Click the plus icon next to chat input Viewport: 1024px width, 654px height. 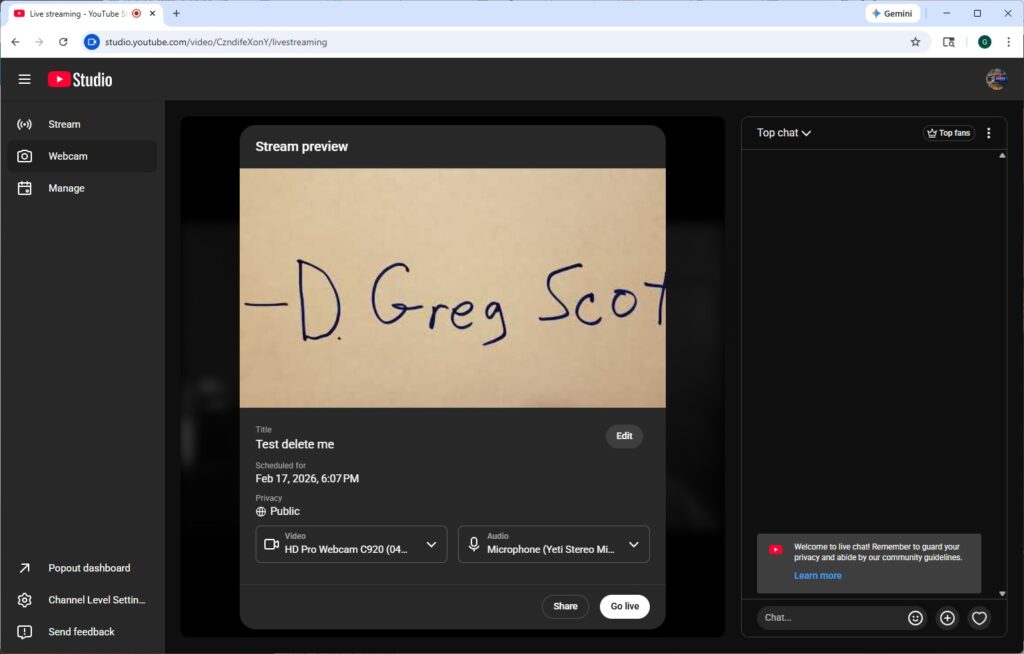click(x=947, y=618)
